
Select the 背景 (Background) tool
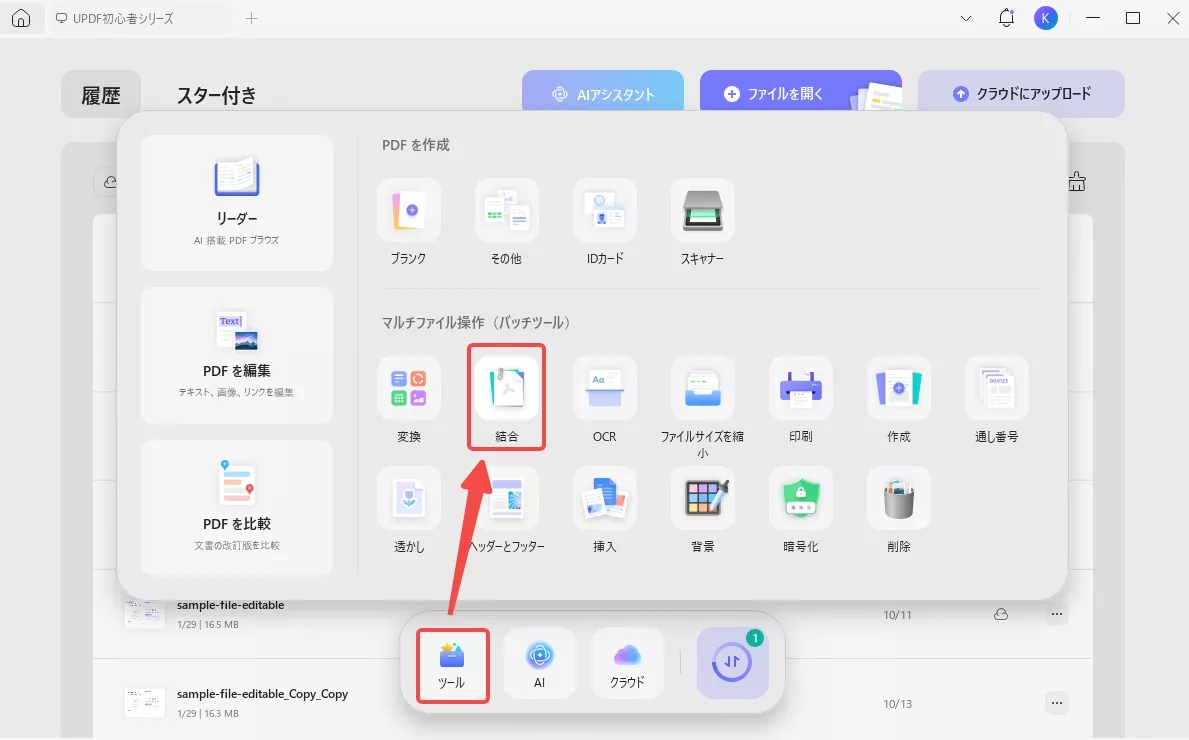coord(702,507)
